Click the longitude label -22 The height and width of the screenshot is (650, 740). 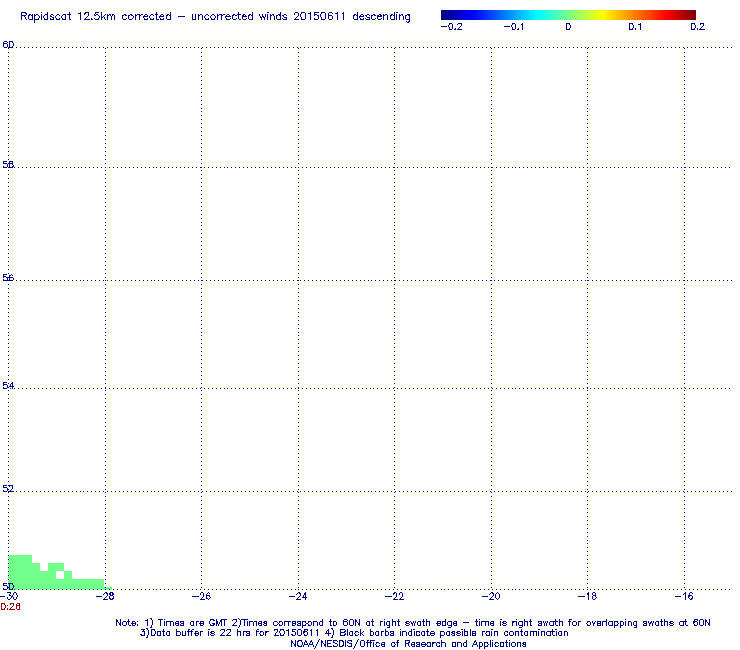pos(394,596)
